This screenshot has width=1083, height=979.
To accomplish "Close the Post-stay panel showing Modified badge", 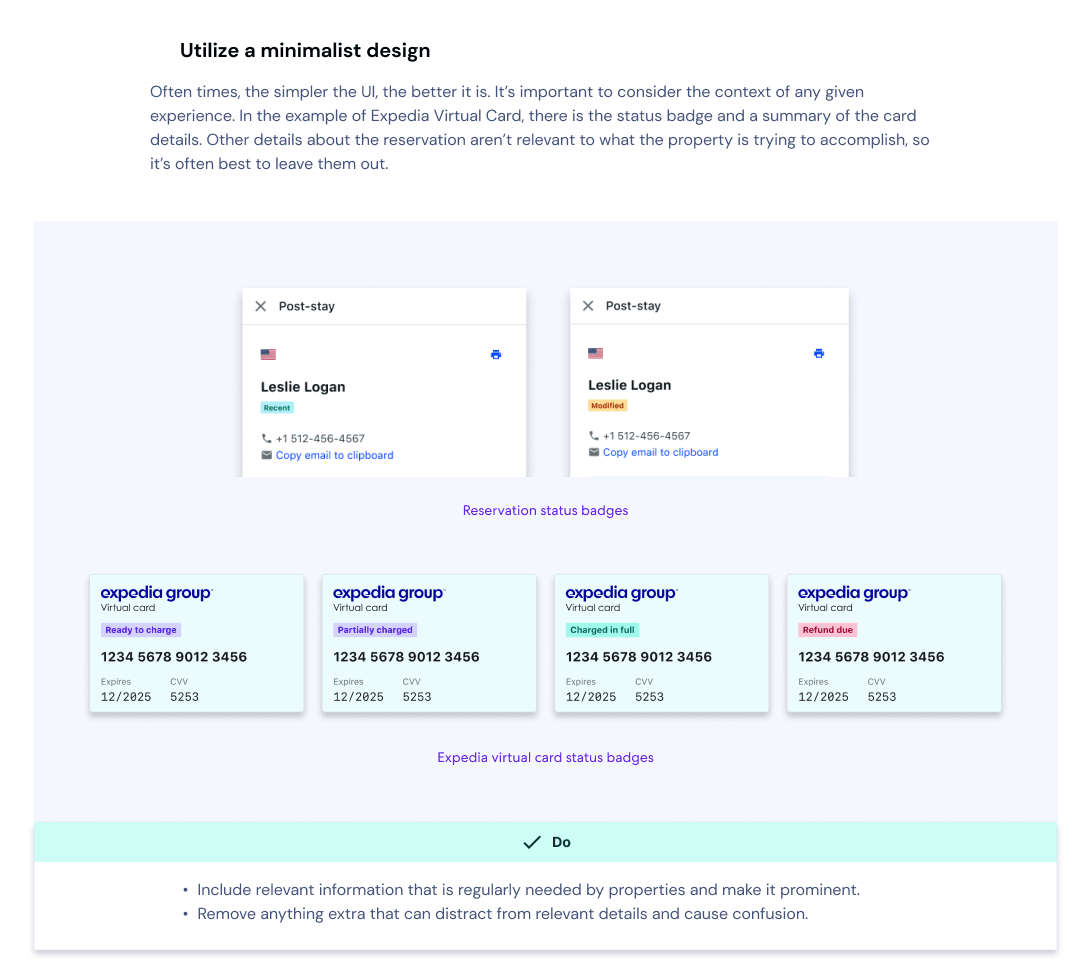I will click(x=588, y=306).
